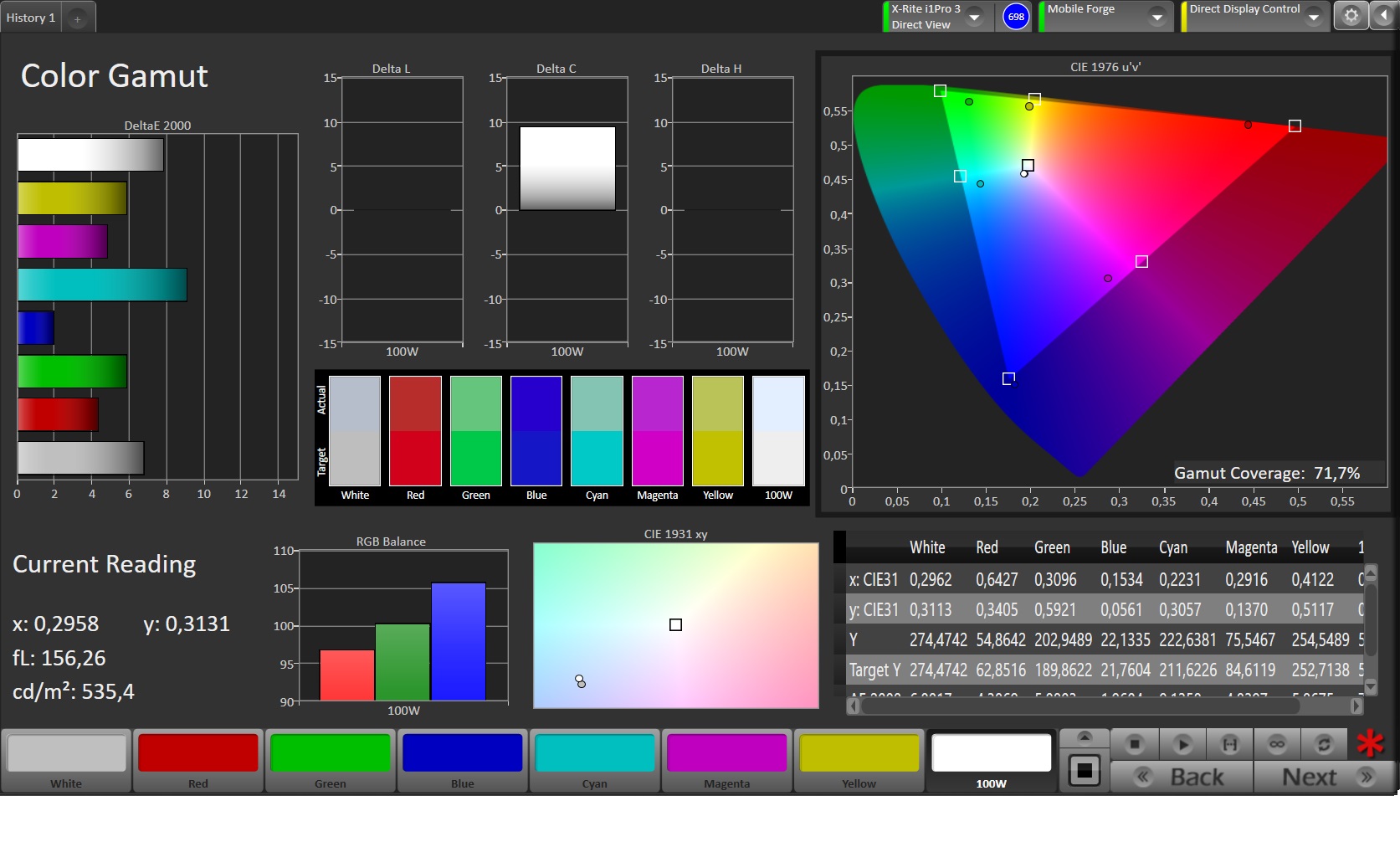This screenshot has width=1400, height=842.
Task: Expand the Direct Display Control dropdown
Action: coord(1313,17)
